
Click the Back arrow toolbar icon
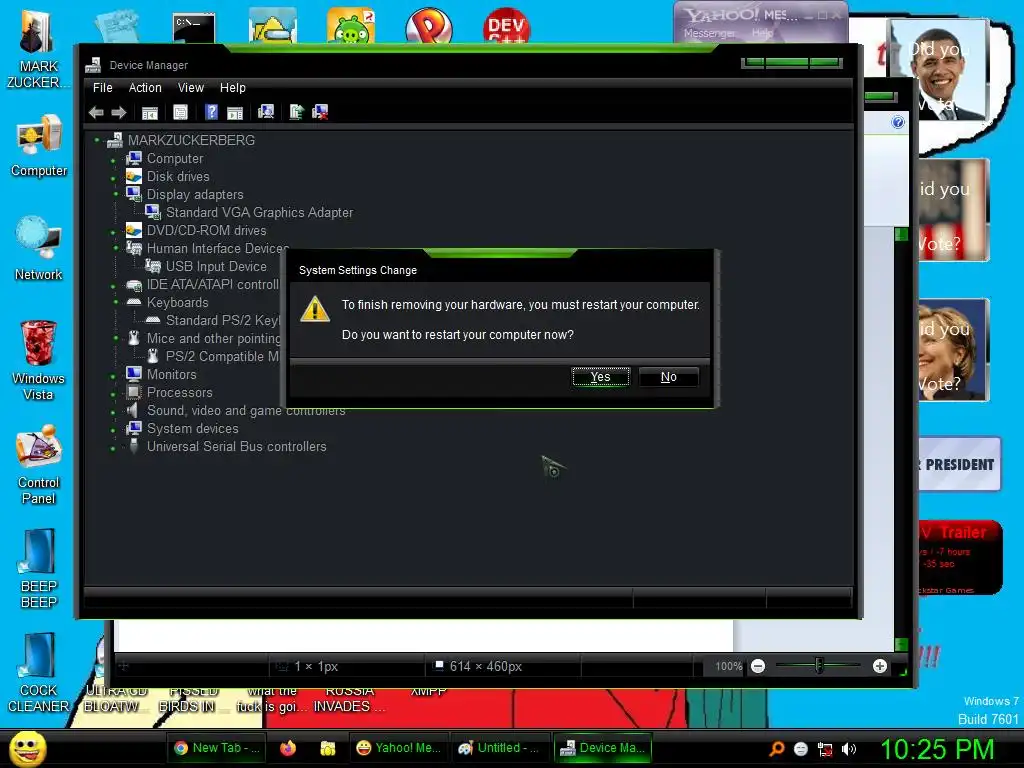click(x=96, y=112)
